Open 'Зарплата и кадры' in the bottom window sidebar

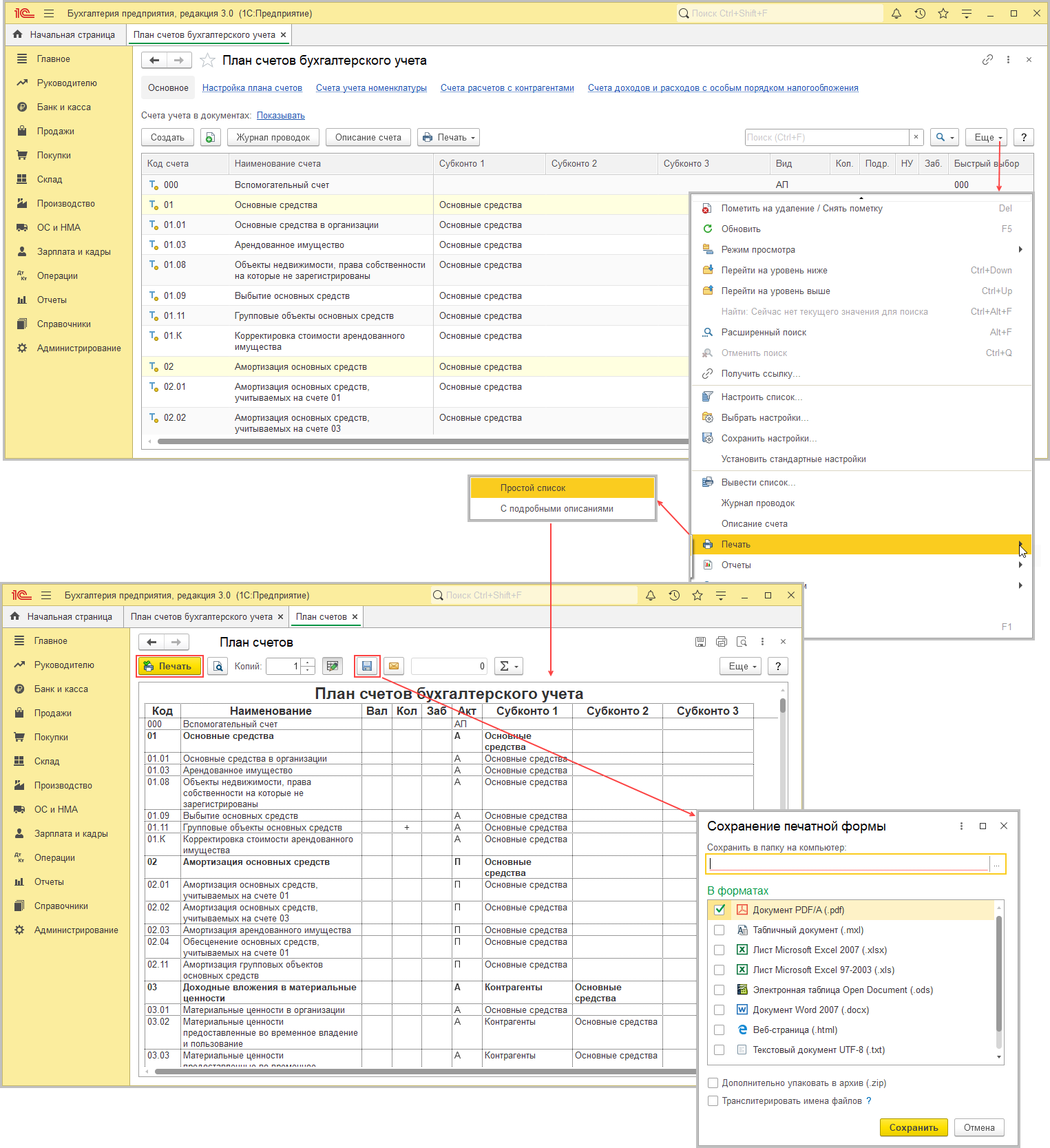click(x=71, y=833)
